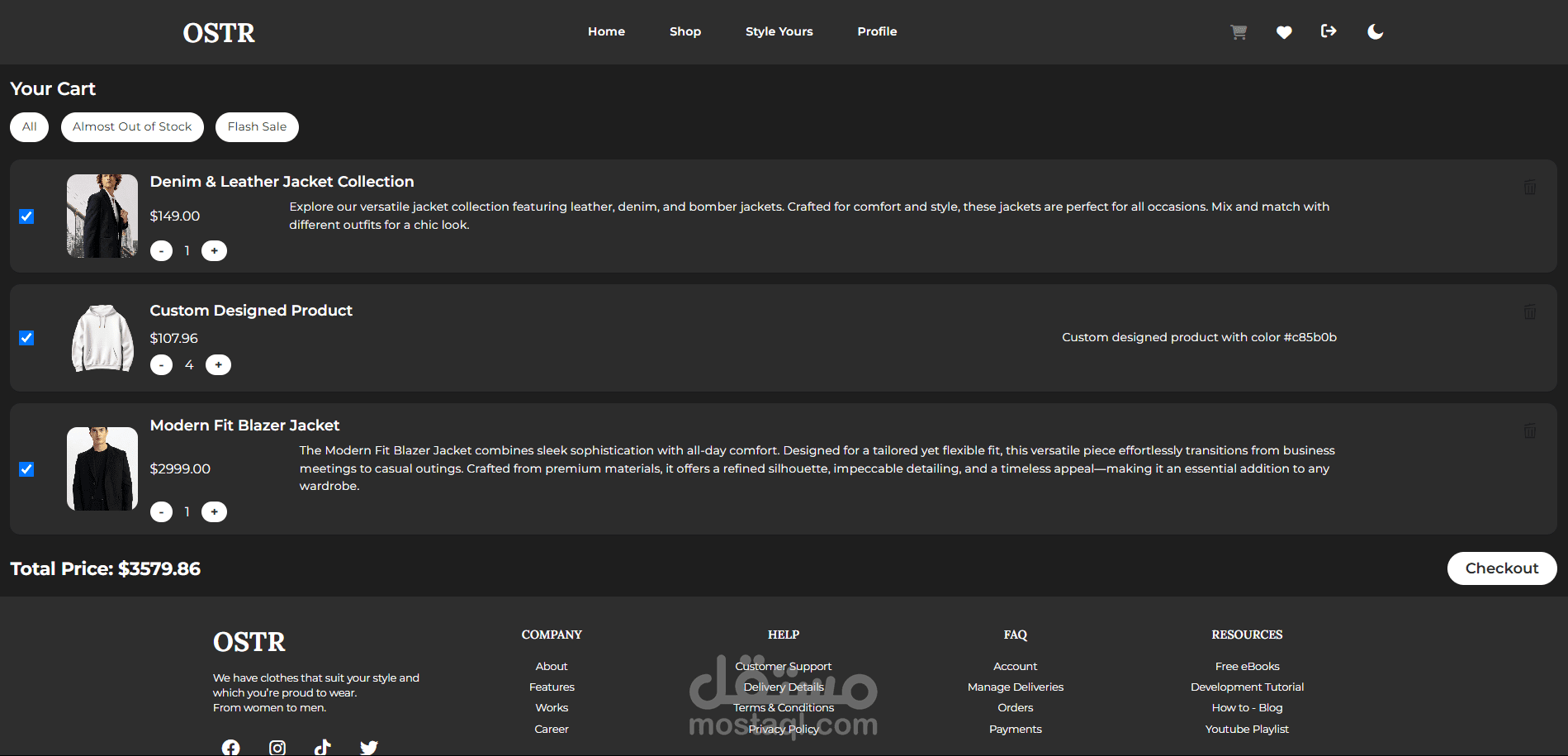The image size is (1568, 756).
Task: Delete Denim & Leather Jacket Collection from cart
Action: pos(1530,188)
